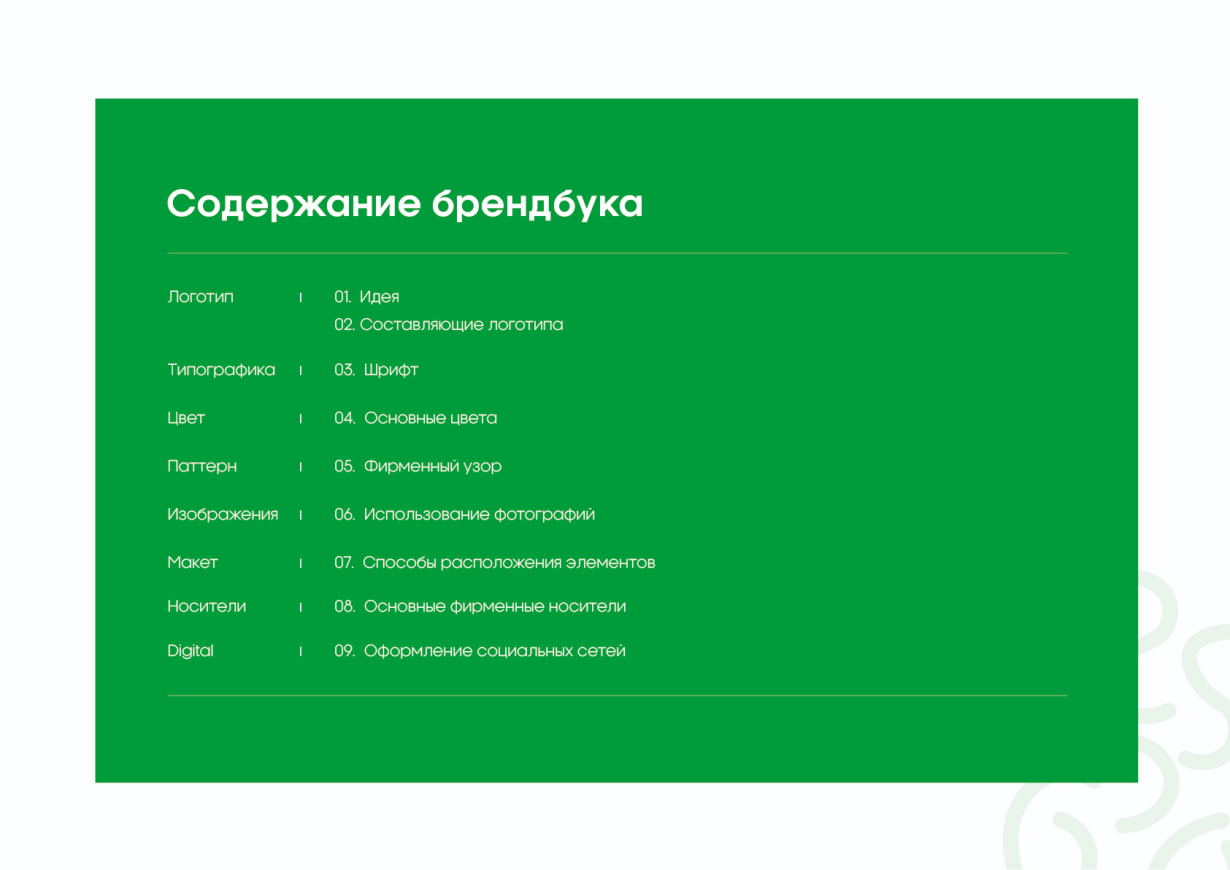The height and width of the screenshot is (870, 1230).
Task: Open the '01. Идея' entry
Action: tap(367, 297)
